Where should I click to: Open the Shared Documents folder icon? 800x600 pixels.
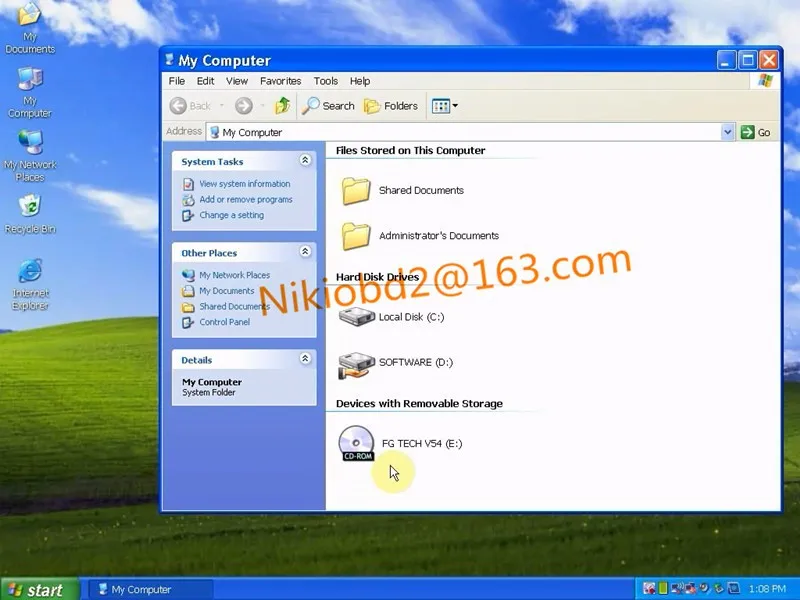(356, 191)
